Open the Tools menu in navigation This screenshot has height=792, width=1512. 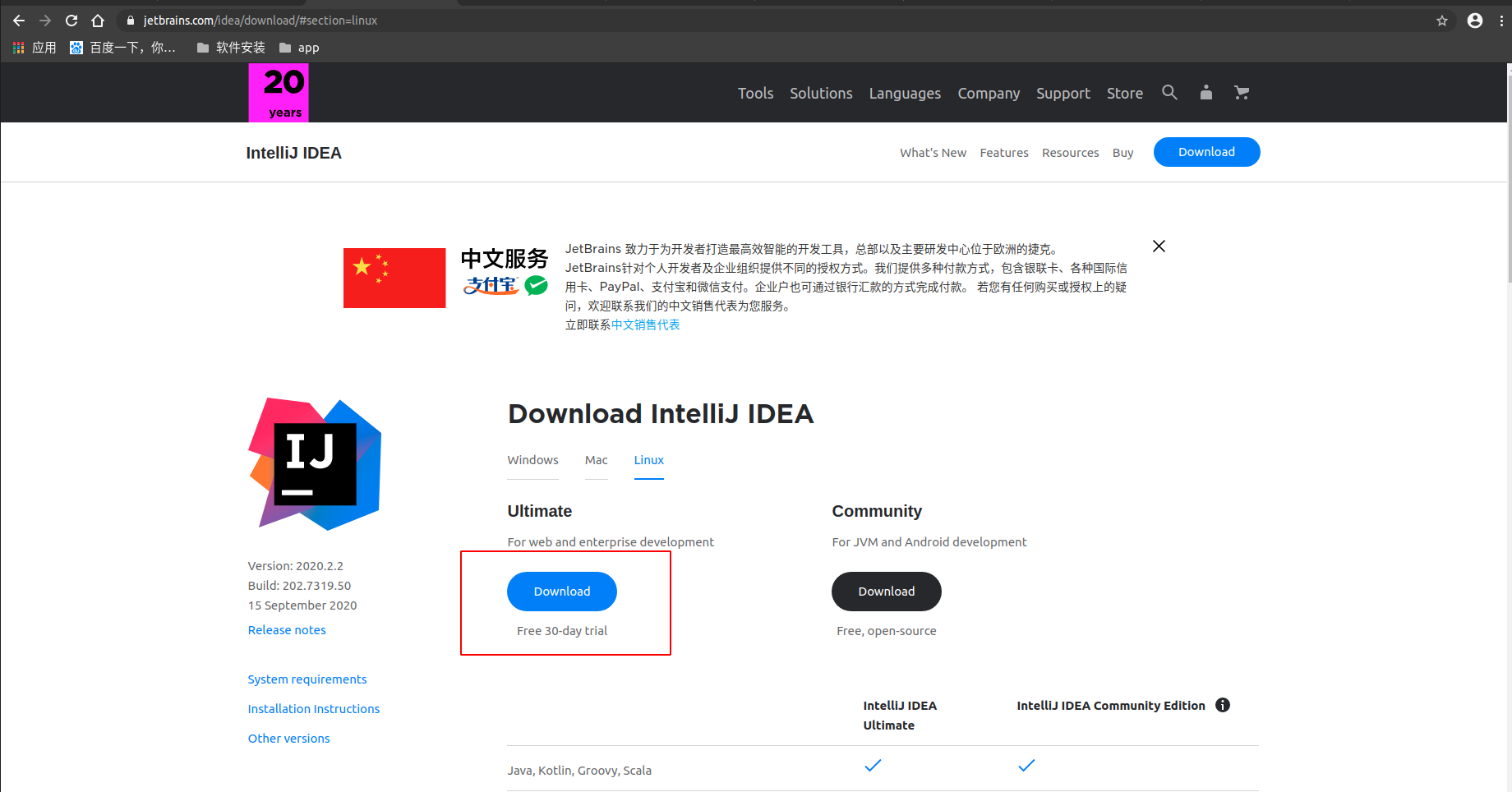(x=754, y=93)
